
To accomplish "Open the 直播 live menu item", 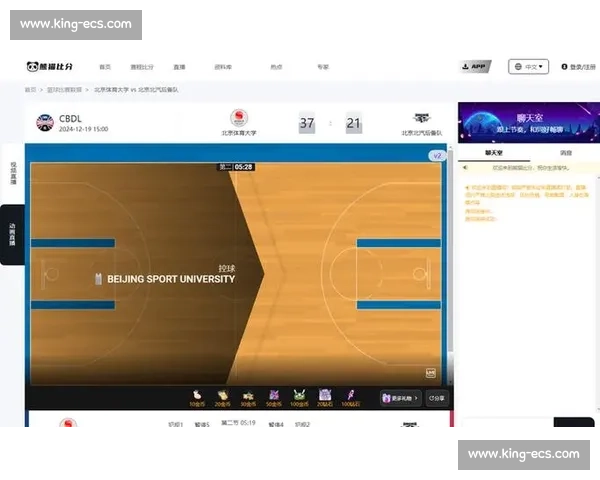I will [179, 67].
